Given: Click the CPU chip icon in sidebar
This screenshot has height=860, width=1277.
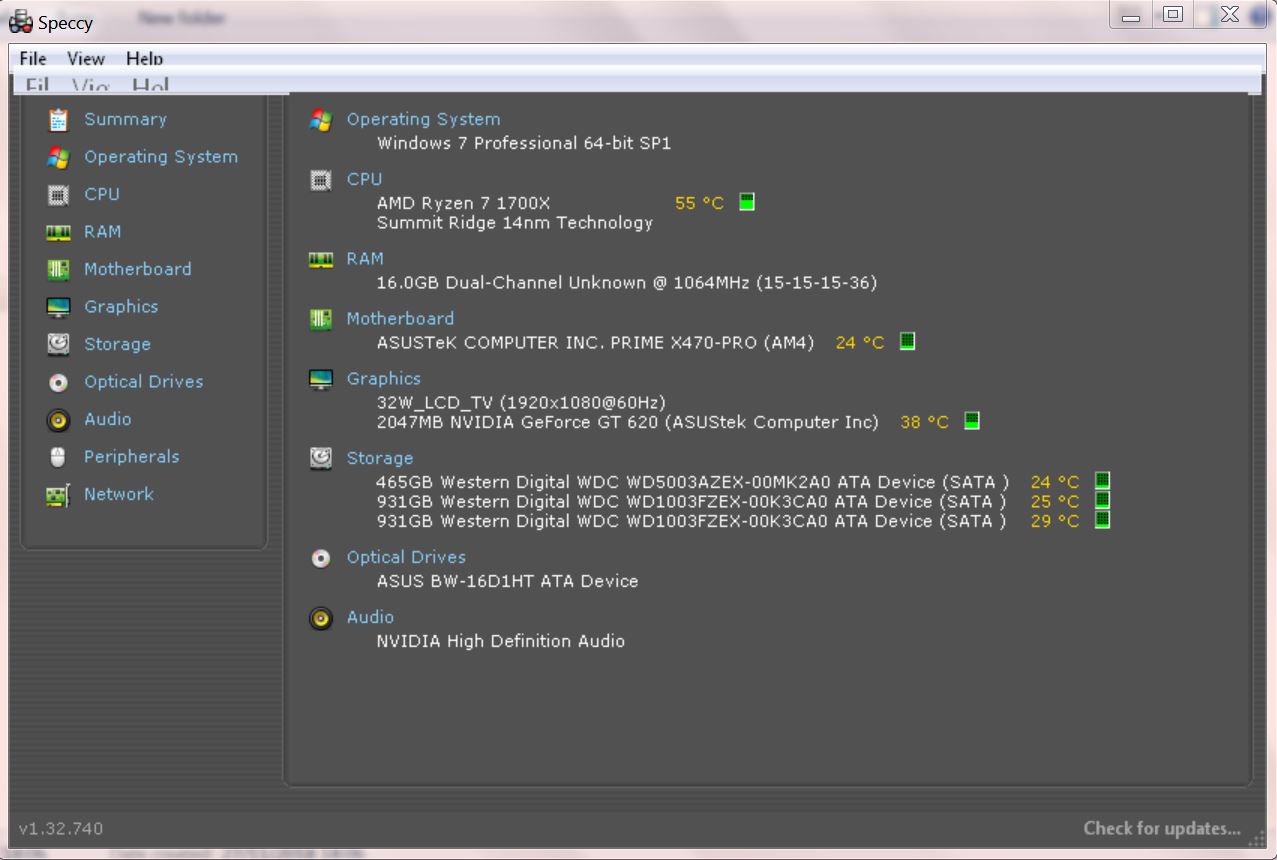Looking at the screenshot, I should click(58, 195).
